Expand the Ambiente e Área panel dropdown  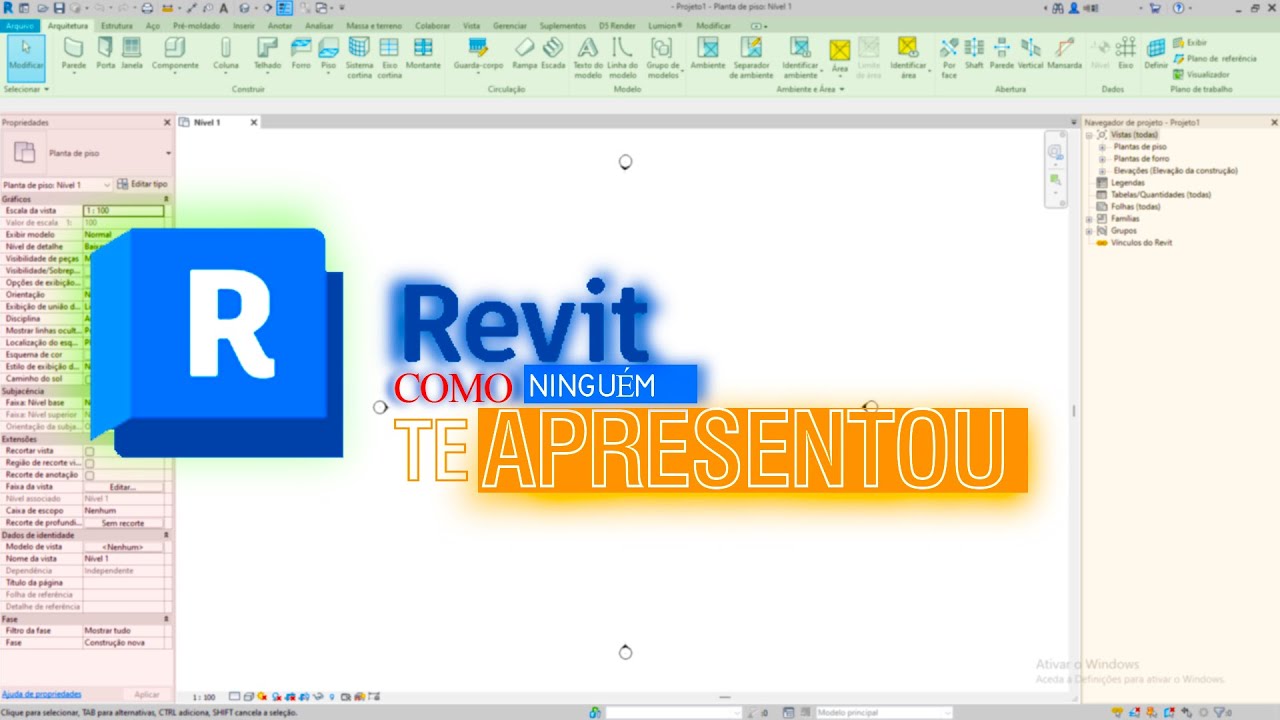pos(811,89)
